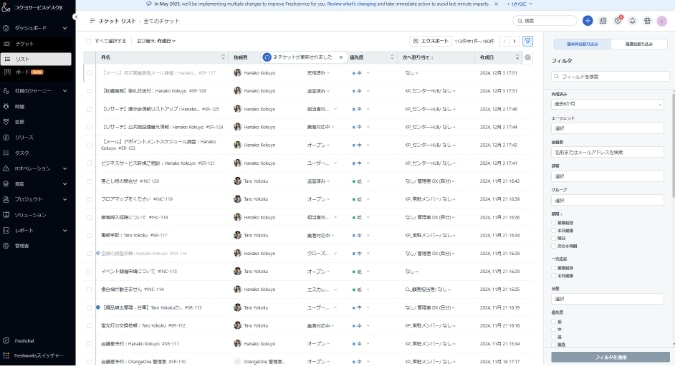The height and width of the screenshot is (366, 675).
Task: Select checkbox for ticket #SR-126
Action: click(89, 91)
